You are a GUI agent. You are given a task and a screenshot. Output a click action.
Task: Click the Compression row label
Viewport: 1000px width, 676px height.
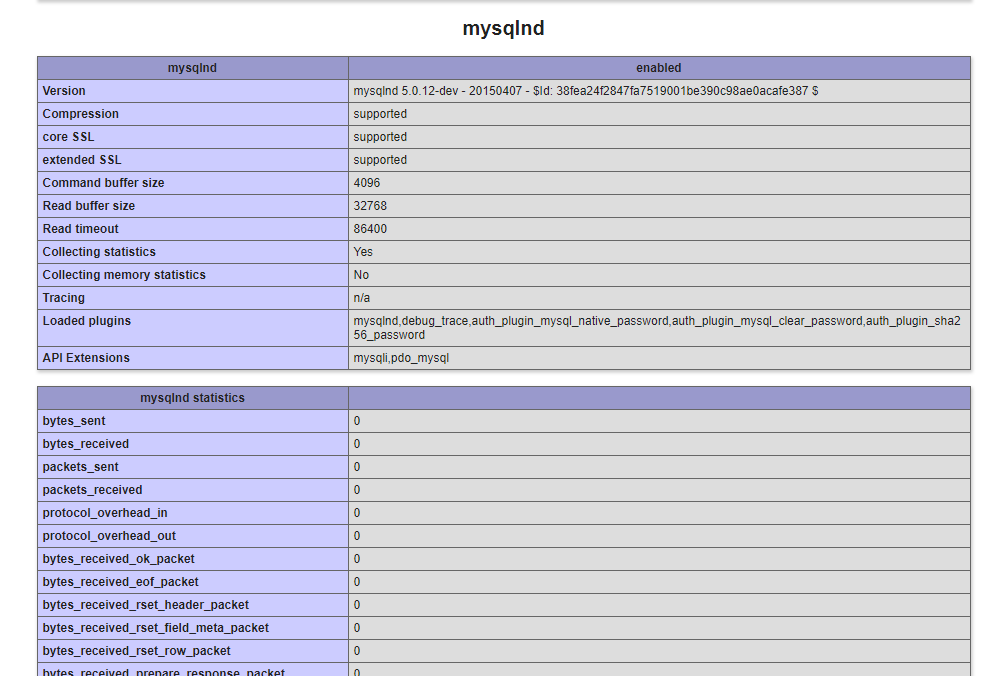tap(81, 114)
